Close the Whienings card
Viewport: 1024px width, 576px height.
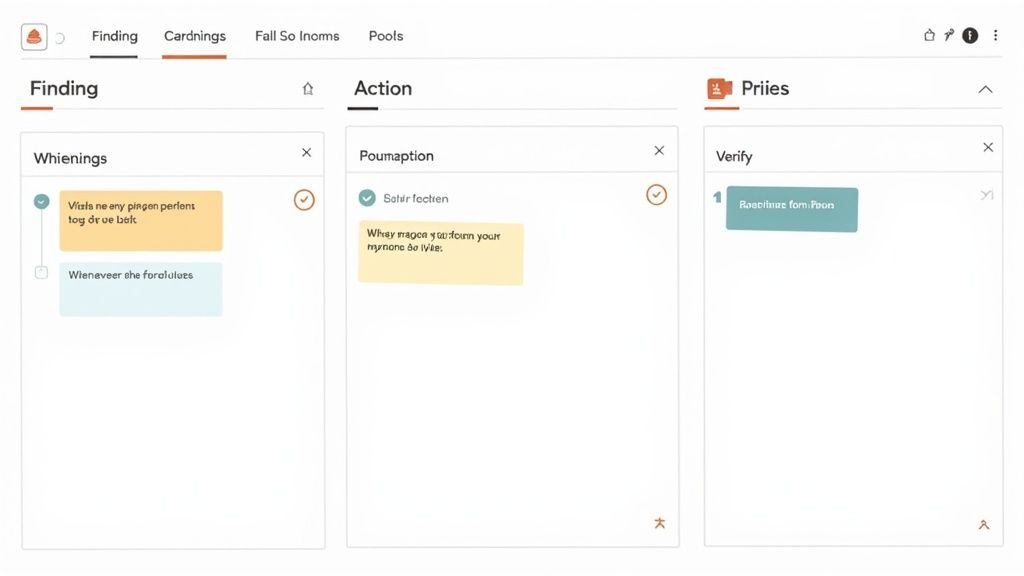point(307,152)
